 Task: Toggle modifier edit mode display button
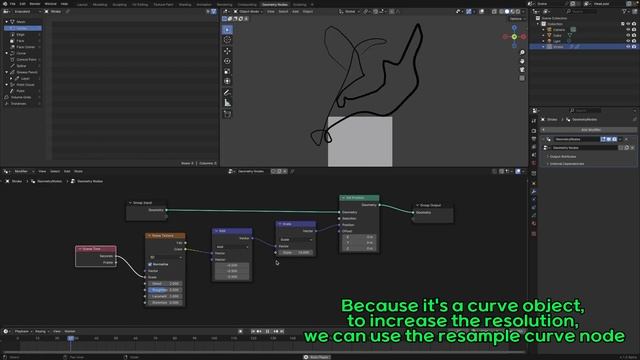pyautogui.click(x=603, y=139)
